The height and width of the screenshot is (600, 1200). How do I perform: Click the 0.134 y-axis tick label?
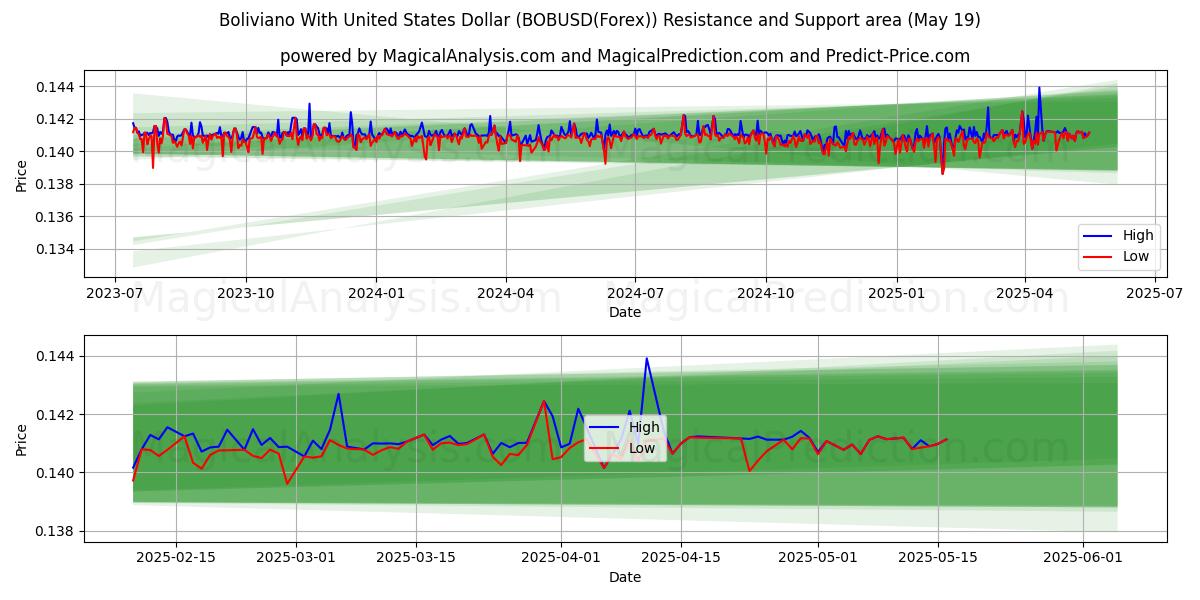tap(56, 250)
